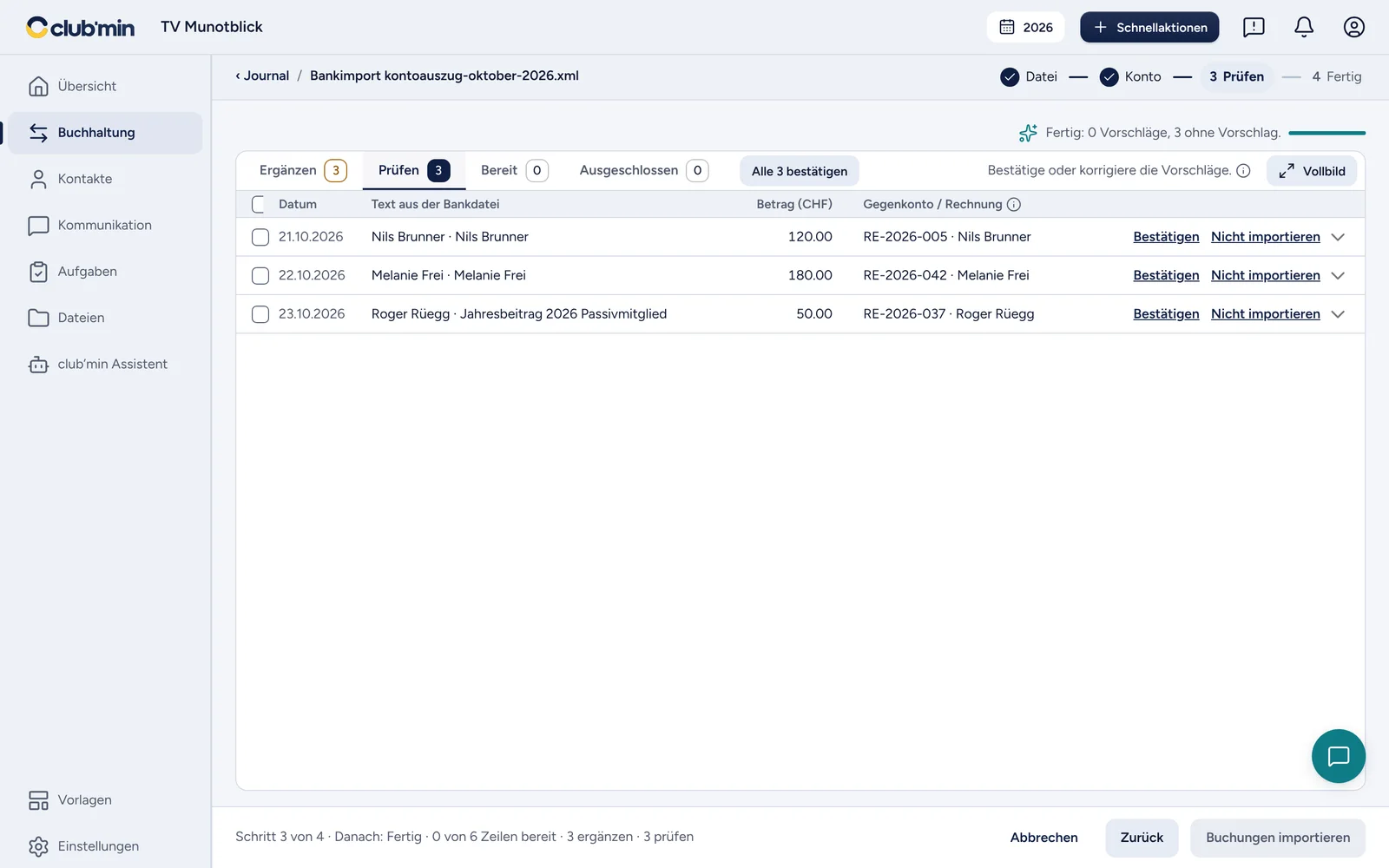Open Einstellungen gear icon

click(x=38, y=846)
